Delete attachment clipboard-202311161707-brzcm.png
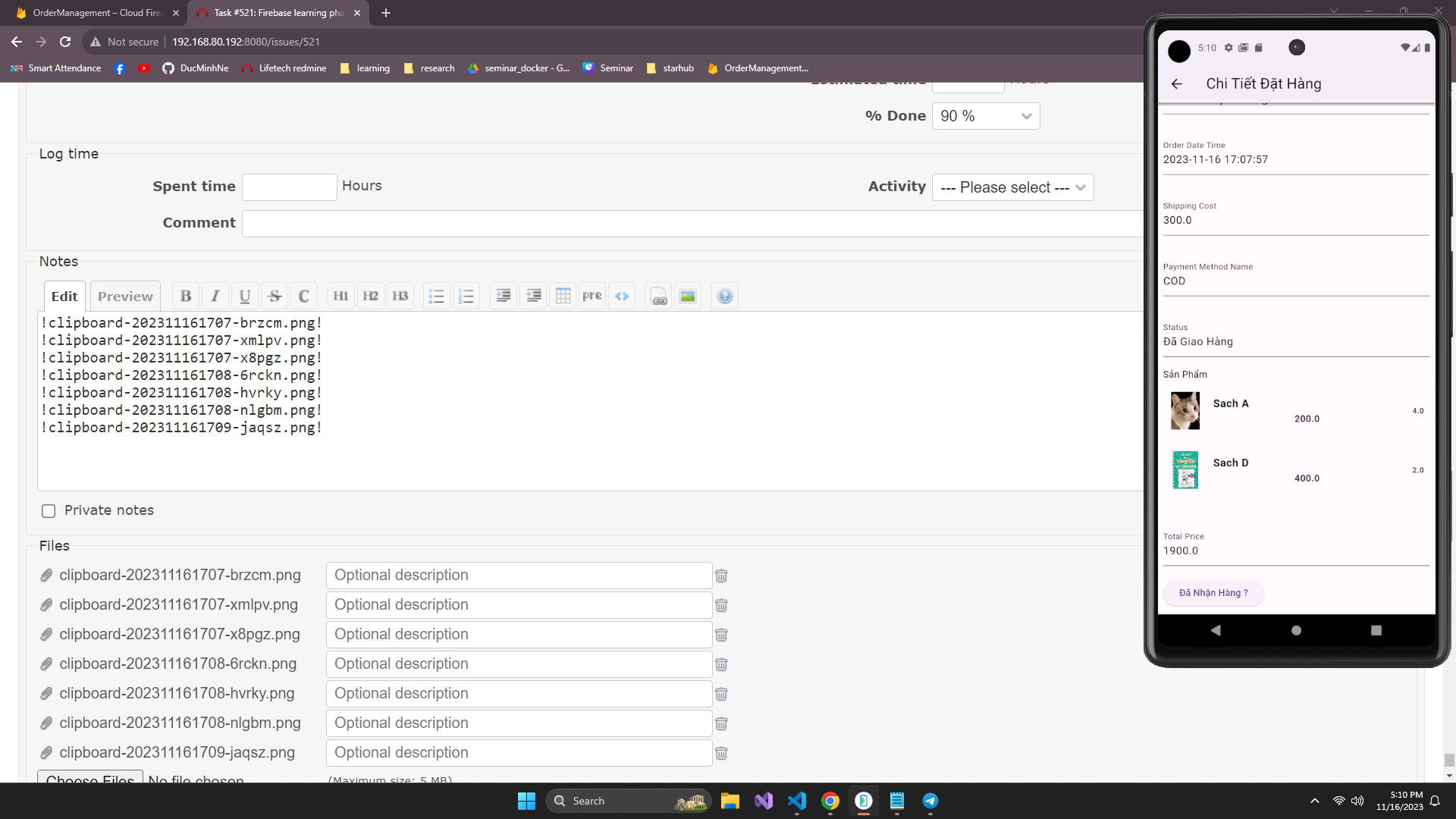This screenshot has height=819, width=1456. (721, 576)
